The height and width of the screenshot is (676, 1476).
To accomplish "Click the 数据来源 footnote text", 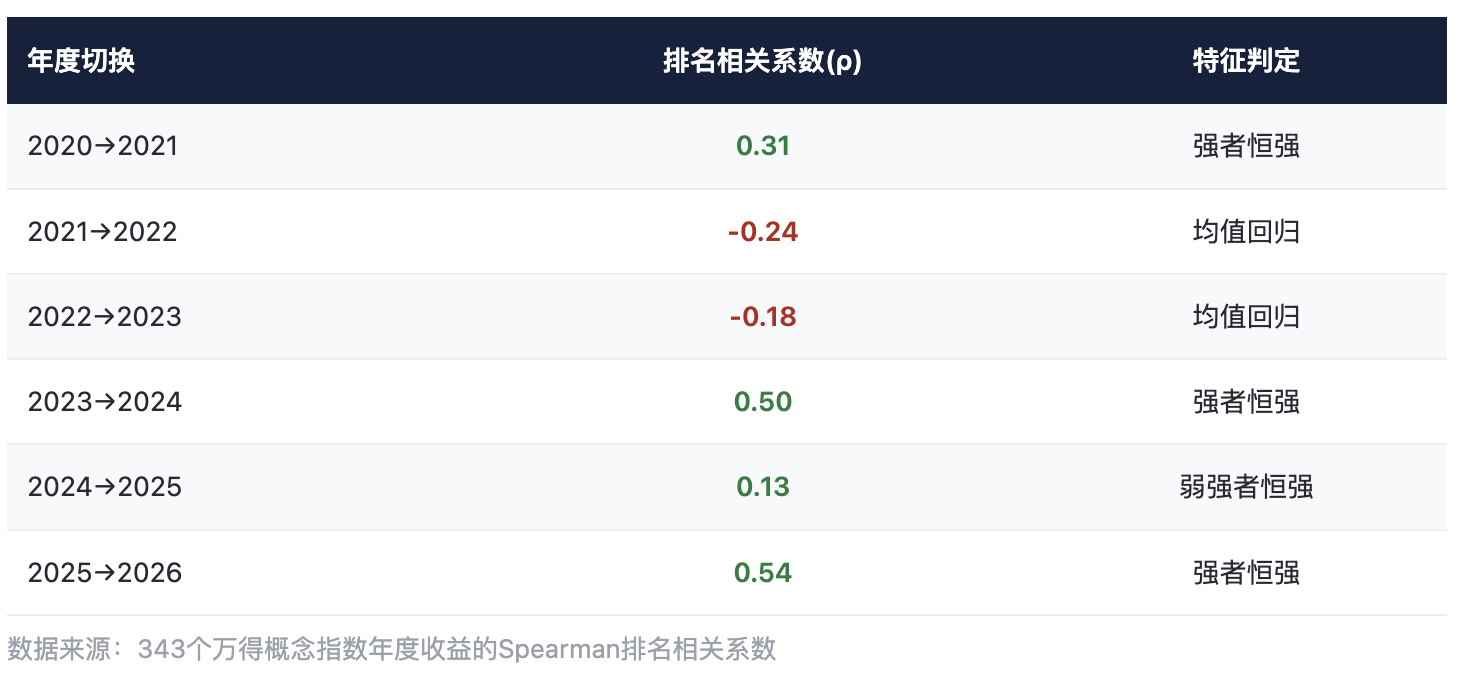I will (x=392, y=649).
